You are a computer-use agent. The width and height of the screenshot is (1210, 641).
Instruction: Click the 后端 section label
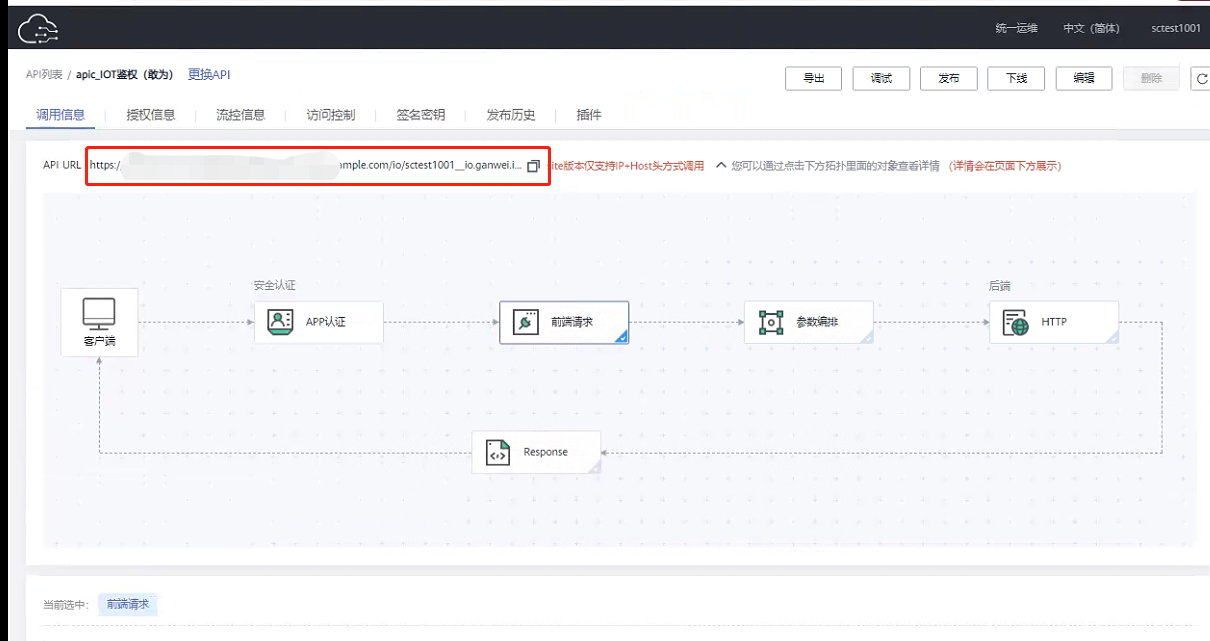1000,285
